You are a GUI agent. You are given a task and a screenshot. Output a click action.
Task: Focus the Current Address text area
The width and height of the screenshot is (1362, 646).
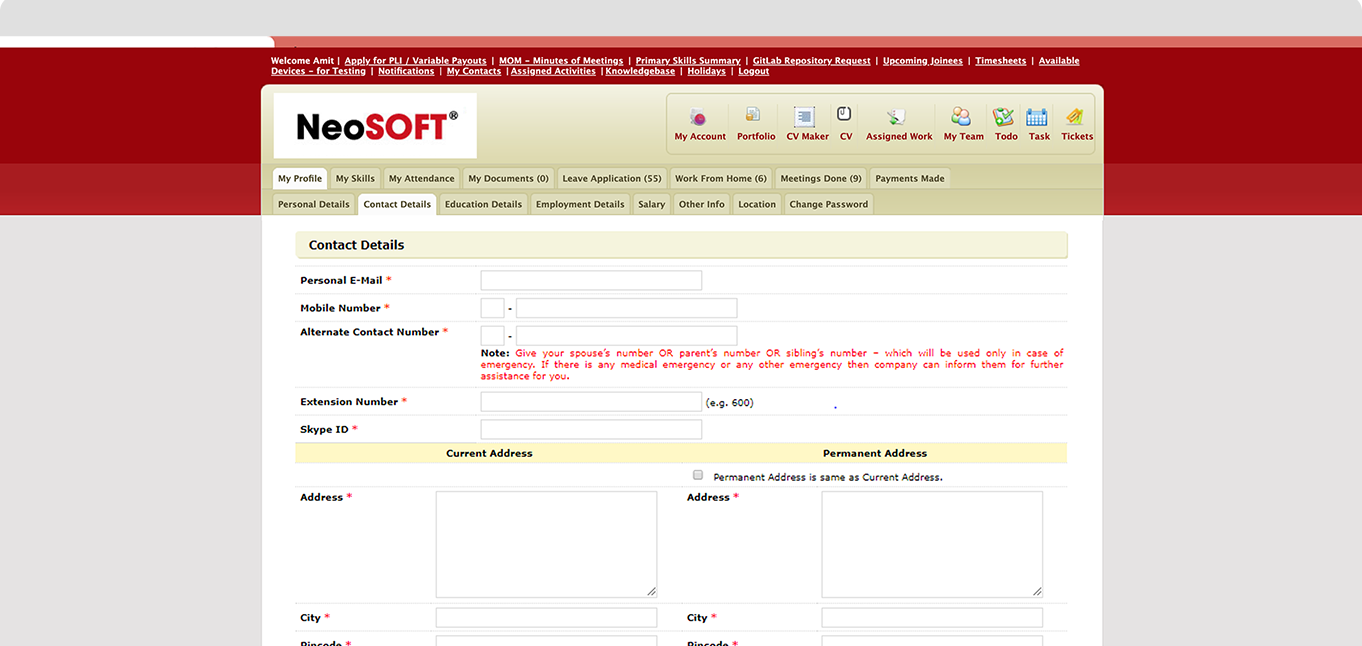pos(546,545)
